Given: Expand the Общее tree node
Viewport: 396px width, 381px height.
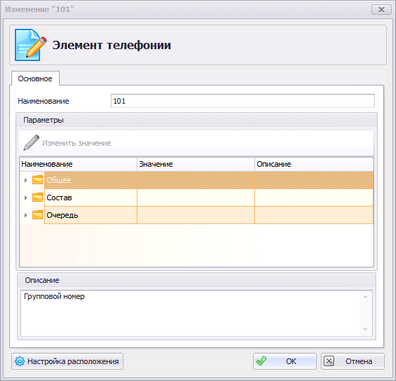Looking at the screenshot, I should click(x=26, y=180).
